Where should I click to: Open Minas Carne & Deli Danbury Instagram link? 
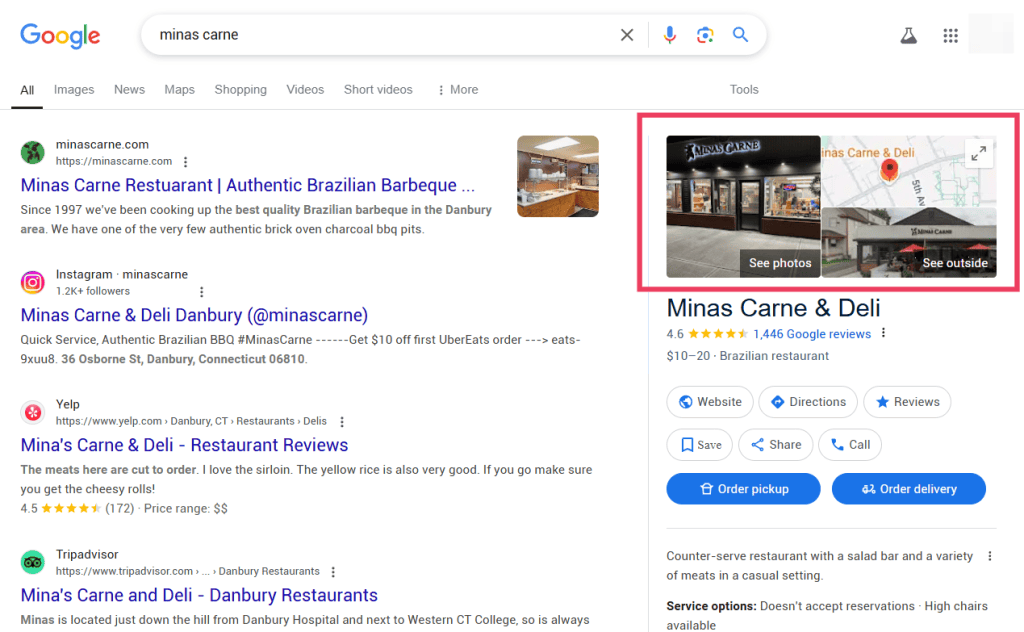tap(194, 315)
